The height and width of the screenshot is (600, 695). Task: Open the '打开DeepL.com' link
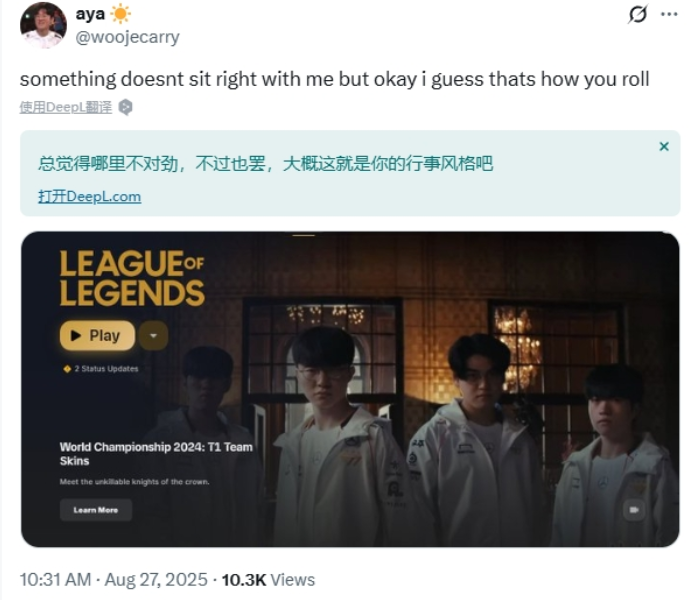[90, 196]
